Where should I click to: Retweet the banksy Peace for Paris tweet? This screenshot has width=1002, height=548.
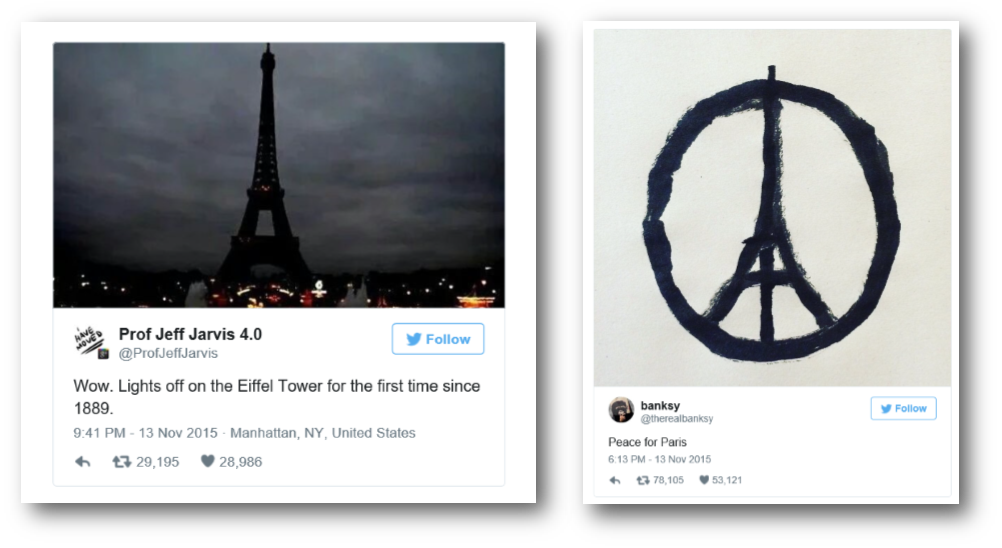coord(643,480)
